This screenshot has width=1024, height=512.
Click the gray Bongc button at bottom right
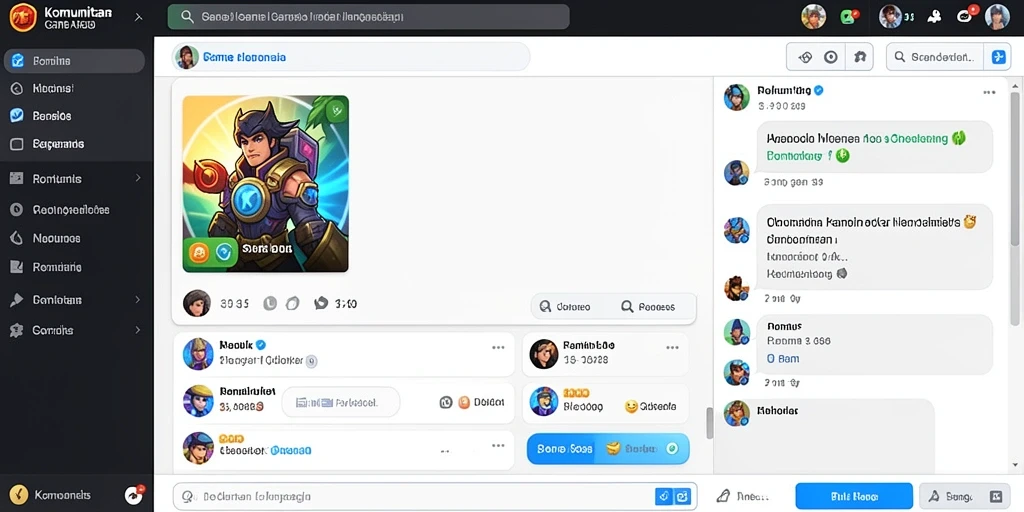click(x=965, y=496)
